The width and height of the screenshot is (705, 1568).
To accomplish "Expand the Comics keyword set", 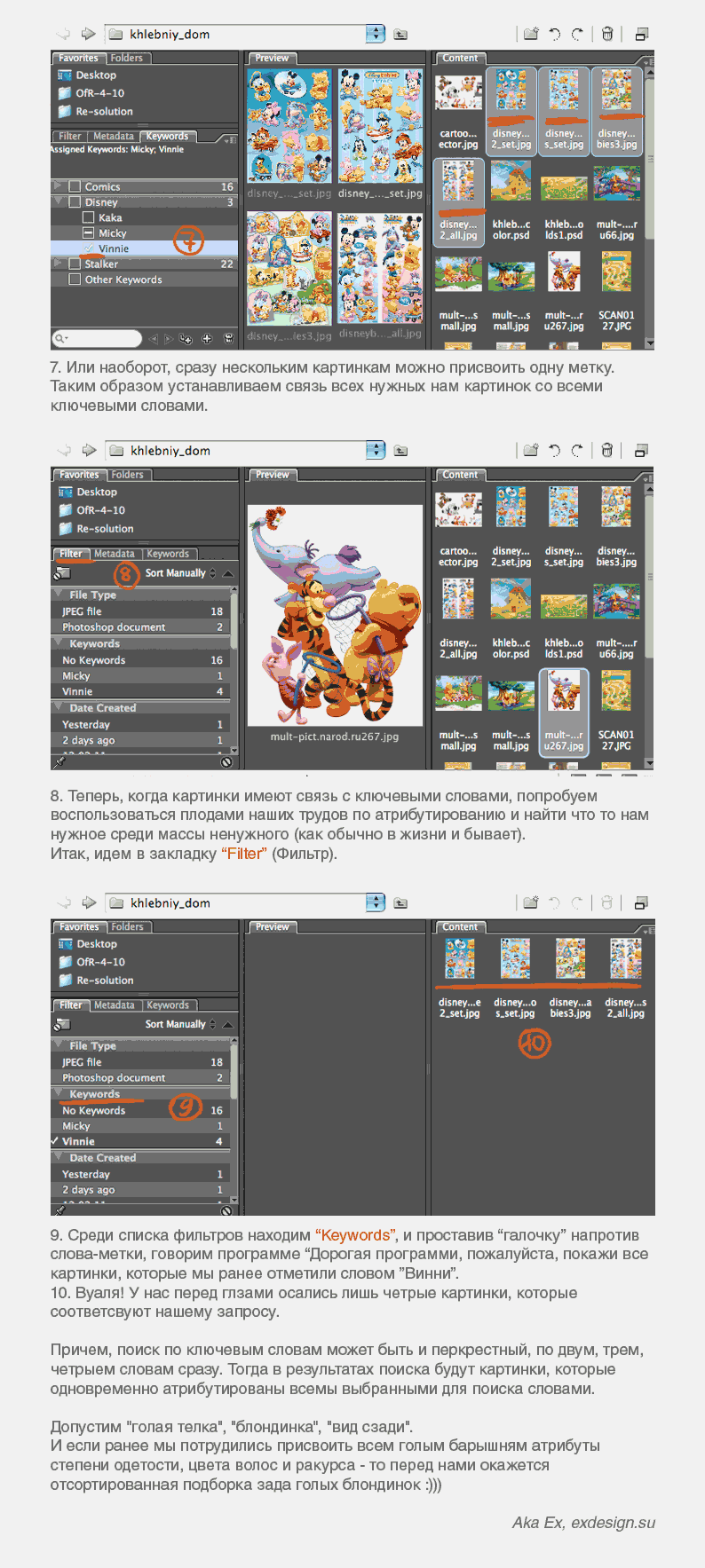I will pyautogui.click(x=59, y=186).
